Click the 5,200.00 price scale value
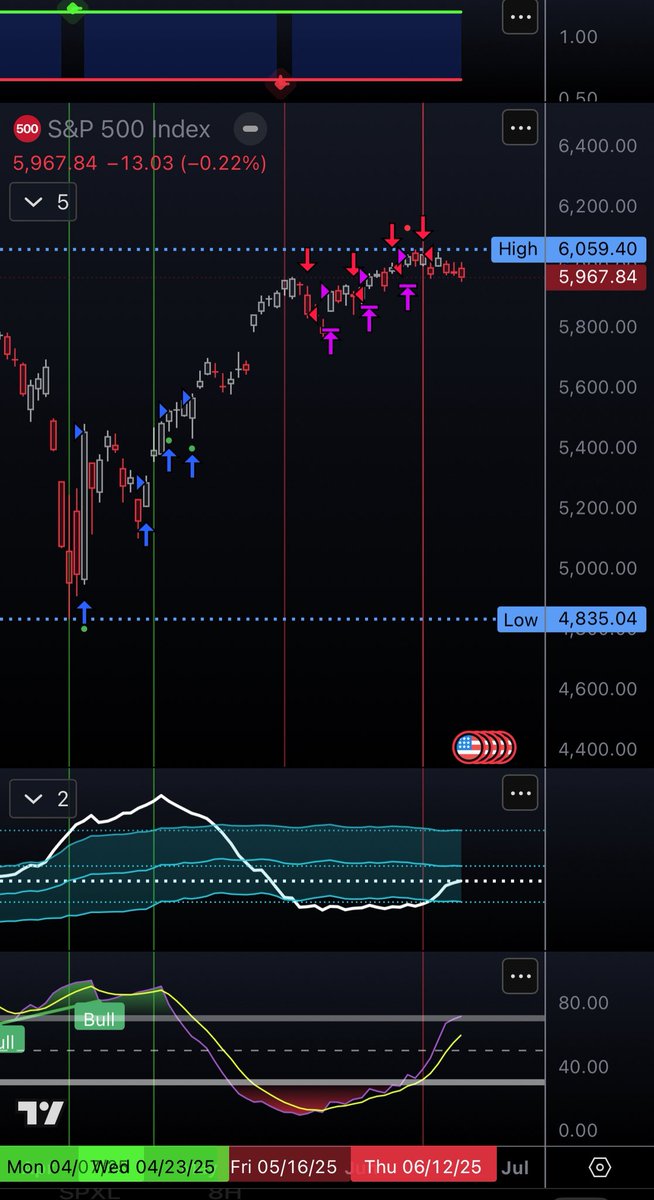The image size is (654, 1200). tap(598, 507)
